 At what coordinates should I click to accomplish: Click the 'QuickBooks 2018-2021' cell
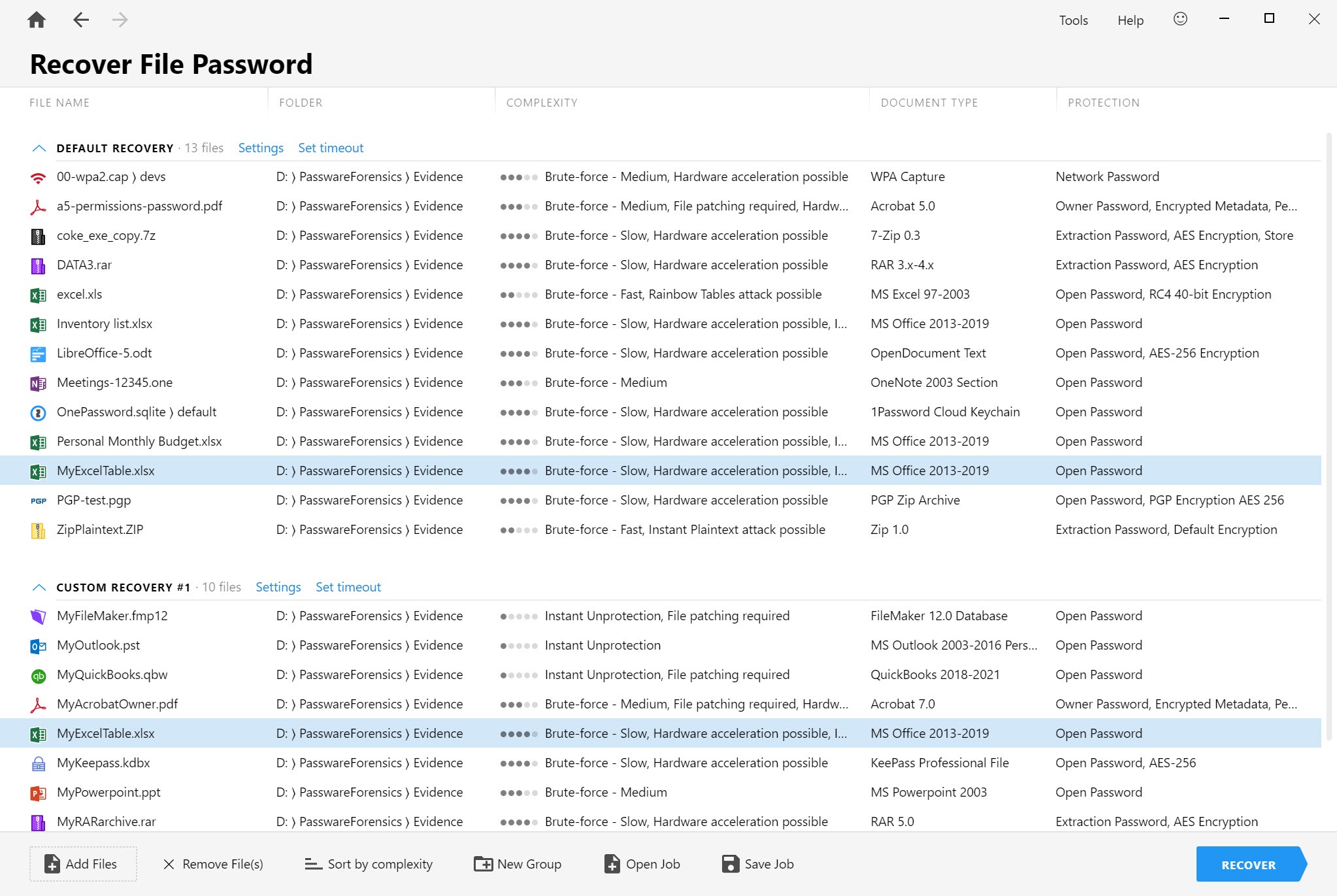(935, 675)
